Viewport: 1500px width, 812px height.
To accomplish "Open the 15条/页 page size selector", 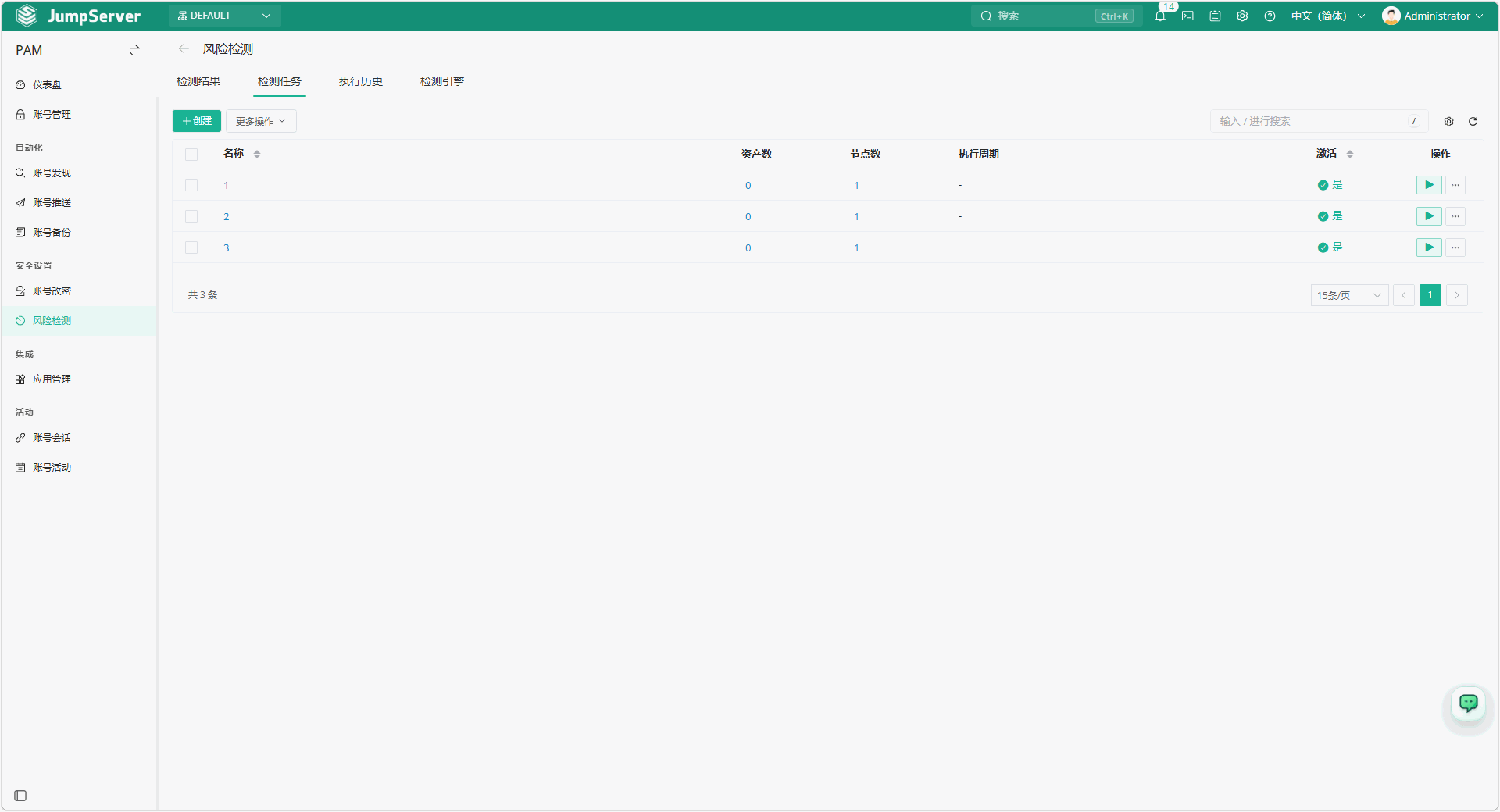I will coord(1349,295).
